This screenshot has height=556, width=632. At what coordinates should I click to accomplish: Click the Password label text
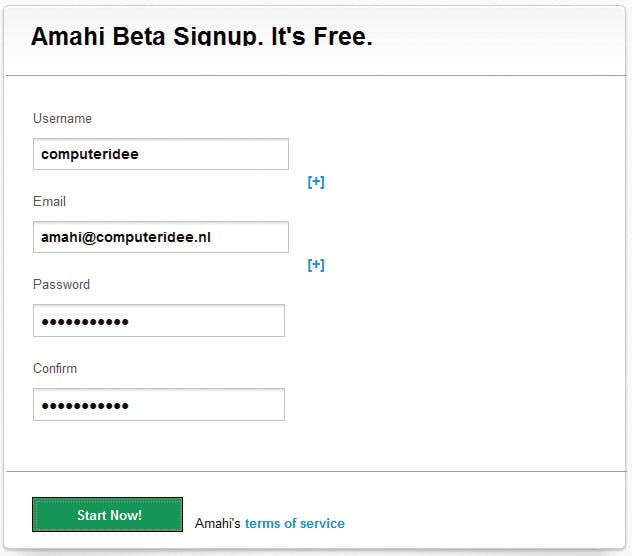(x=61, y=284)
